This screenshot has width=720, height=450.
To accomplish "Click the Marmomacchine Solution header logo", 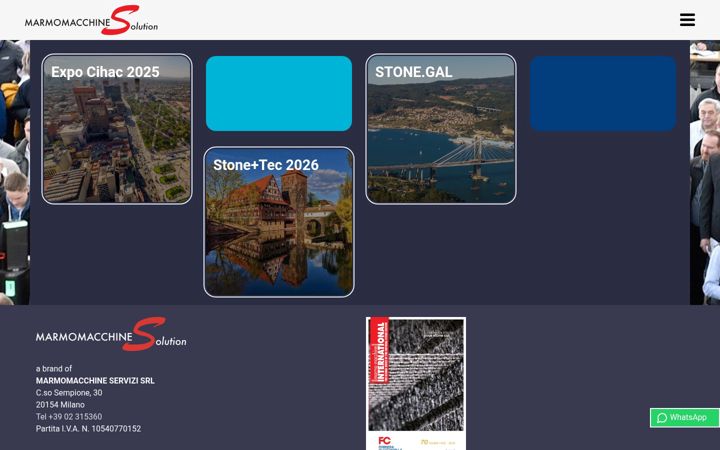I will tap(91, 20).
